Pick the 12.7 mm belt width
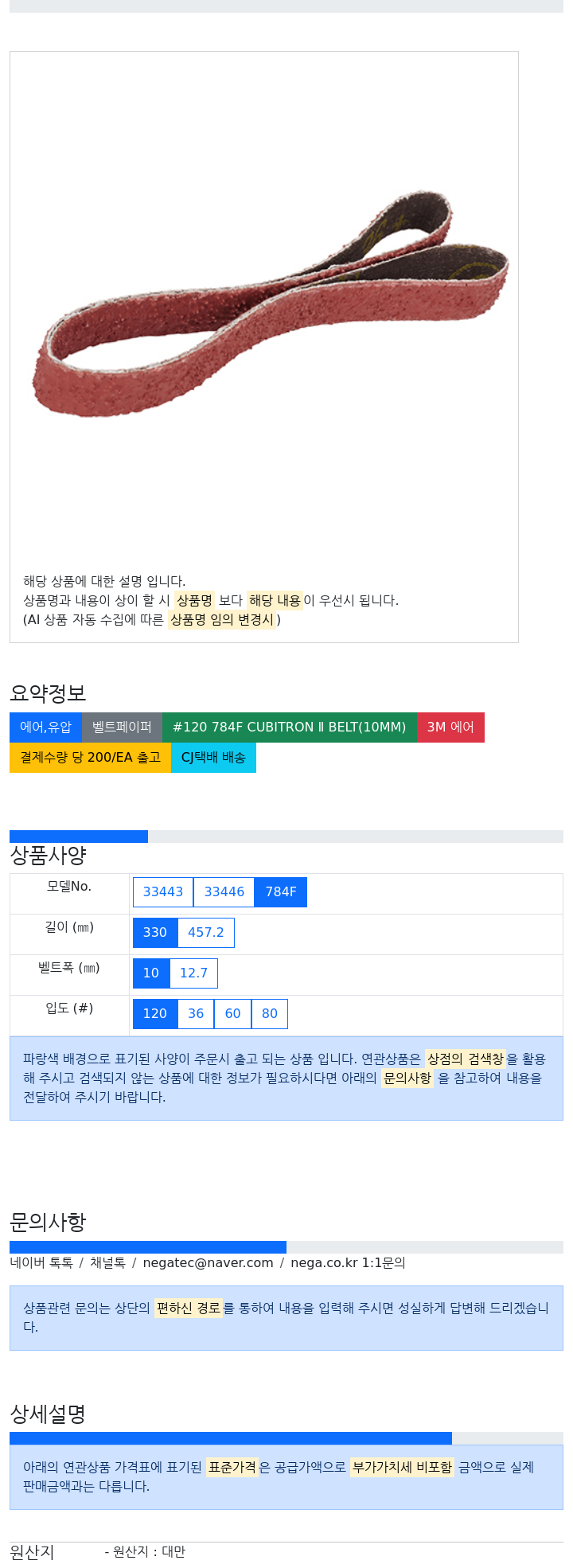Image resolution: width=573 pixels, height=1568 pixels. pyautogui.click(x=193, y=973)
